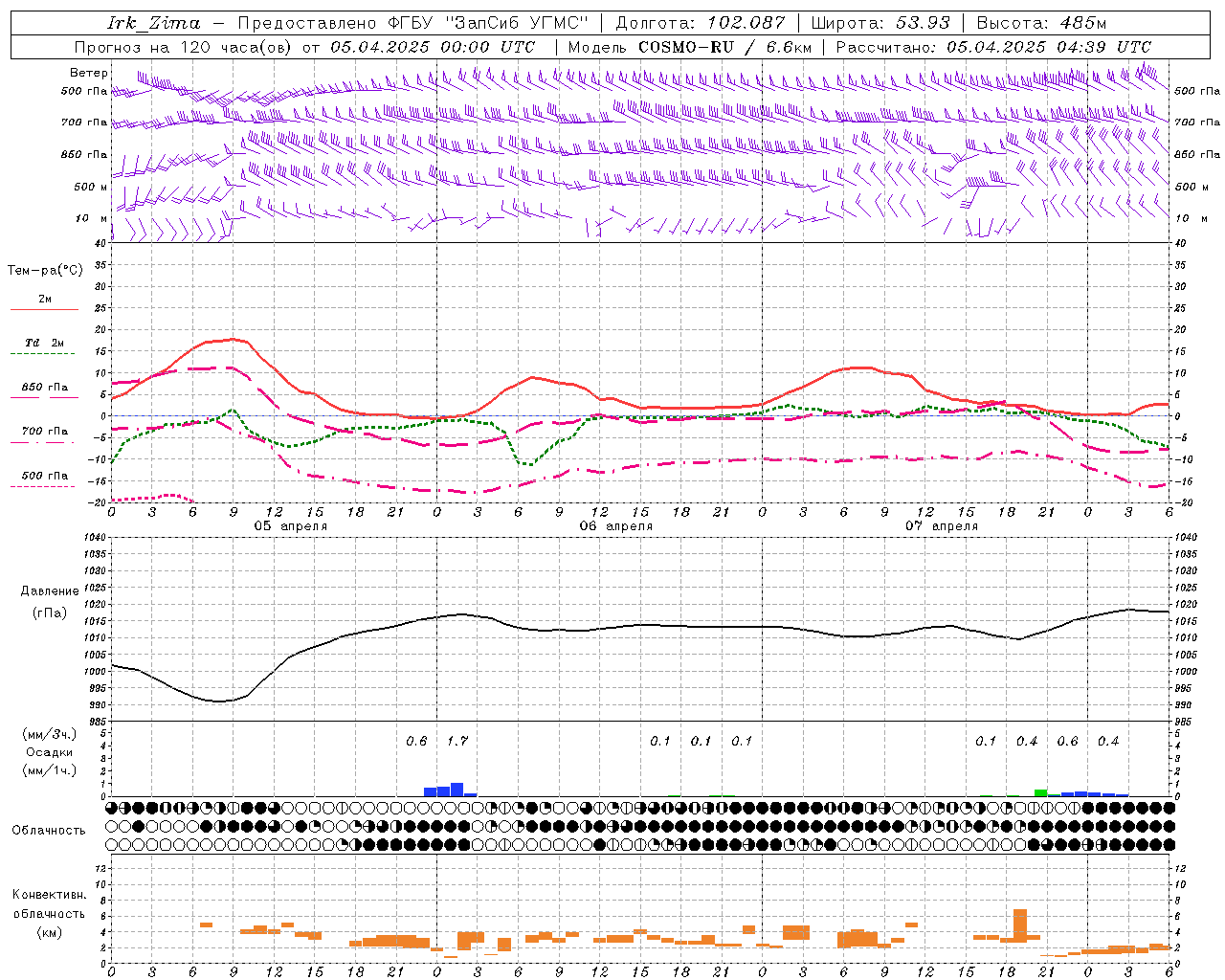The height and width of the screenshot is (980, 1225).
Task: Click the '(мм/1ч.)' precipitation unit label
Action: coord(50,770)
